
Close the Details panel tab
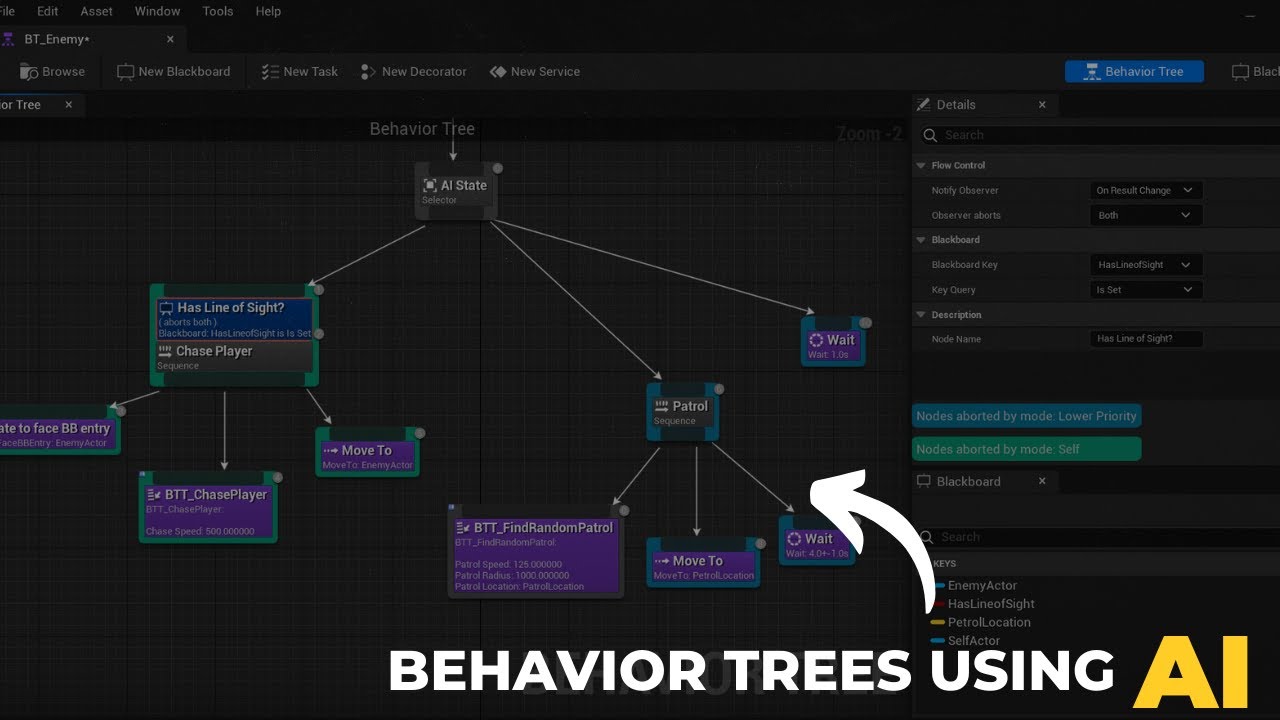pyautogui.click(x=1042, y=105)
